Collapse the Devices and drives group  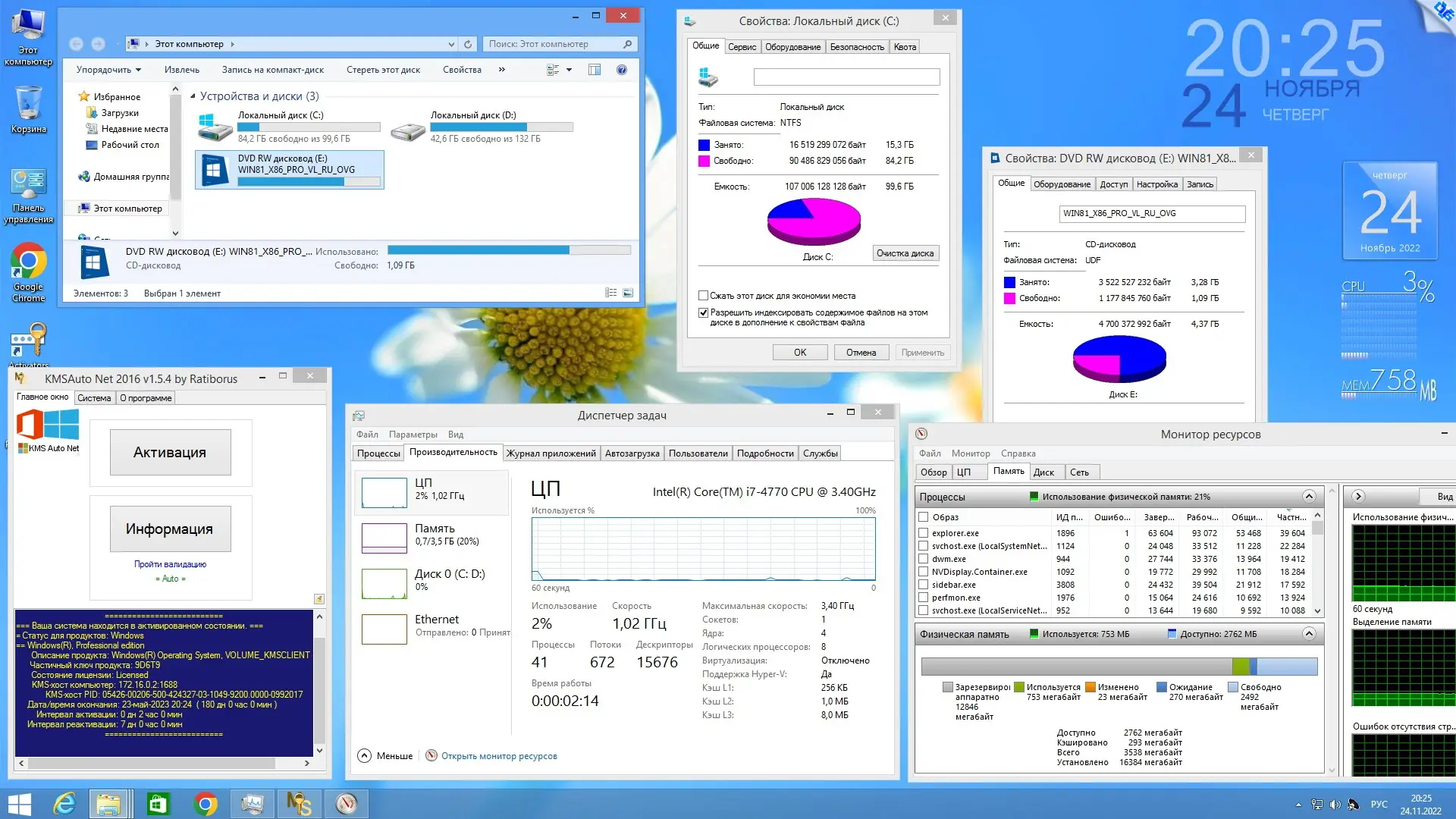[193, 96]
